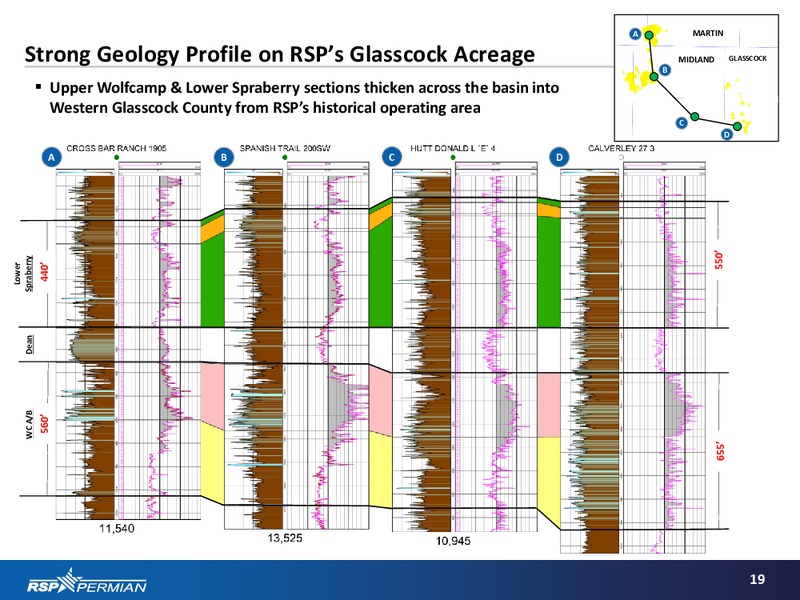Click the red 440' thickness label
Image resolution: width=800 pixels, height=600 pixels.
click(45, 272)
